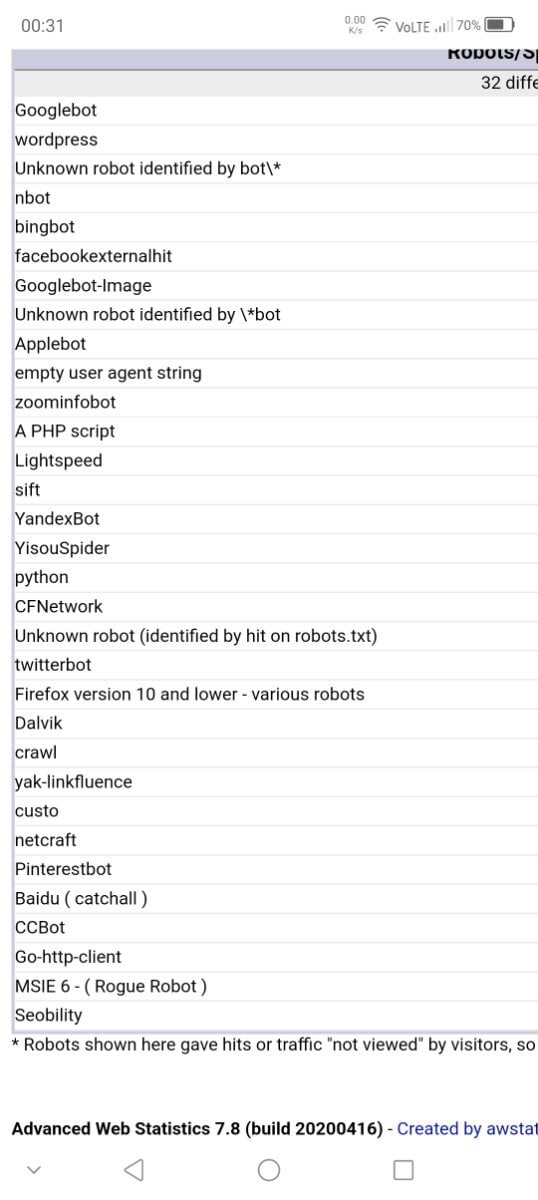Click the Baidu ( catchall ) row

coord(275,898)
